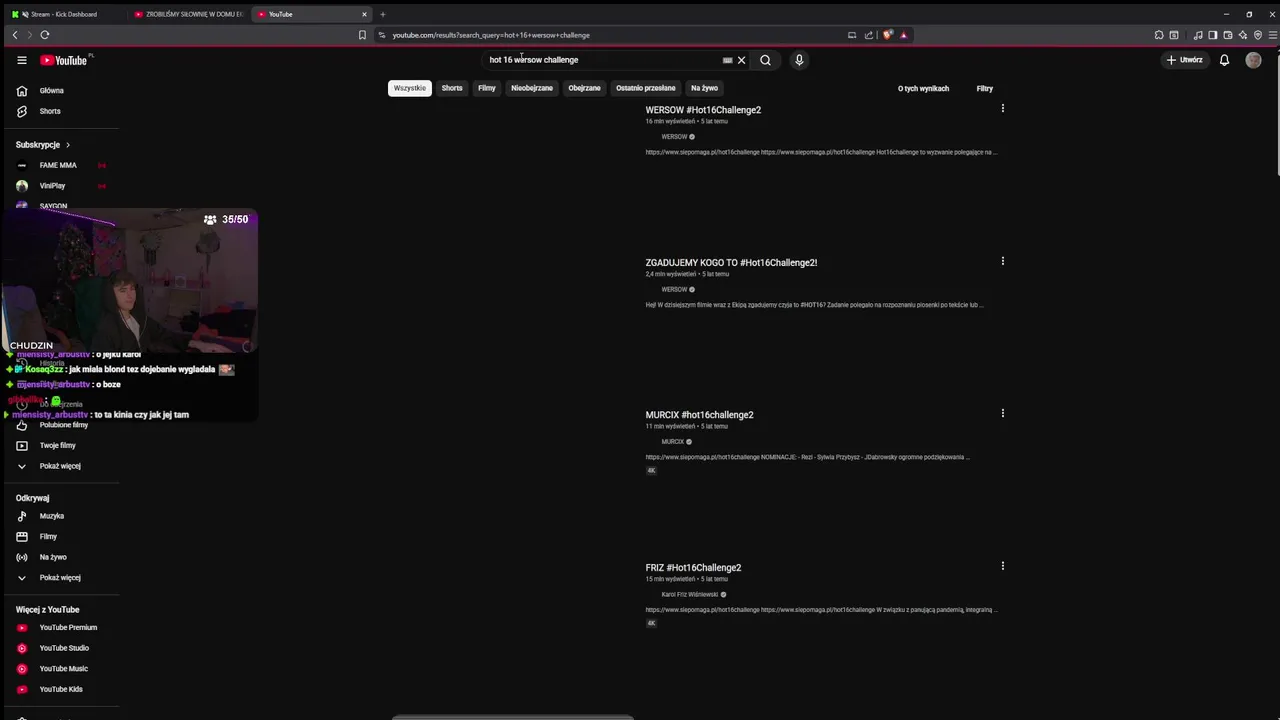Toggle the browser sidebar panel icon

tap(1213, 35)
